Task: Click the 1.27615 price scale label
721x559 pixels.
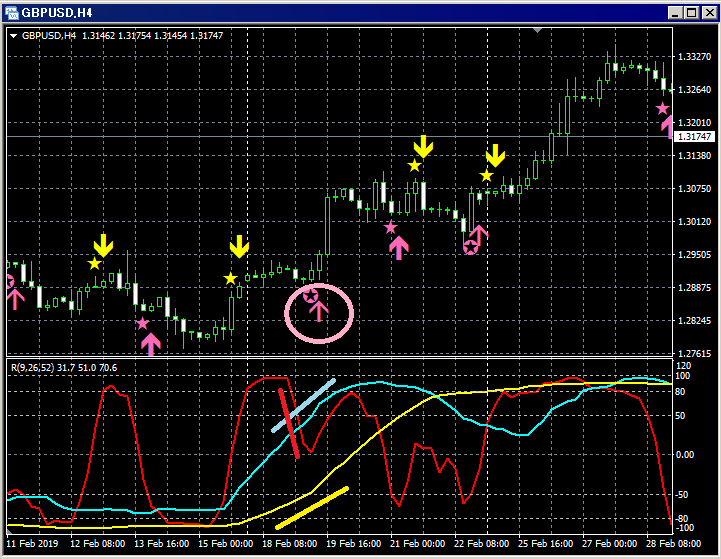Action: (x=694, y=354)
